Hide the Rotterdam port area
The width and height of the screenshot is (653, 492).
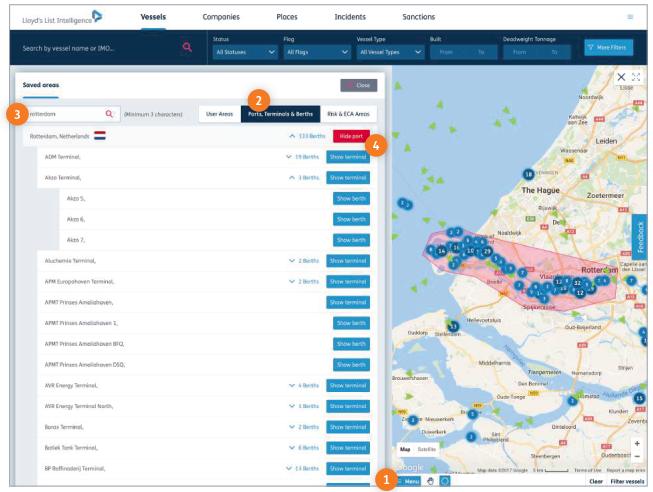(351, 136)
